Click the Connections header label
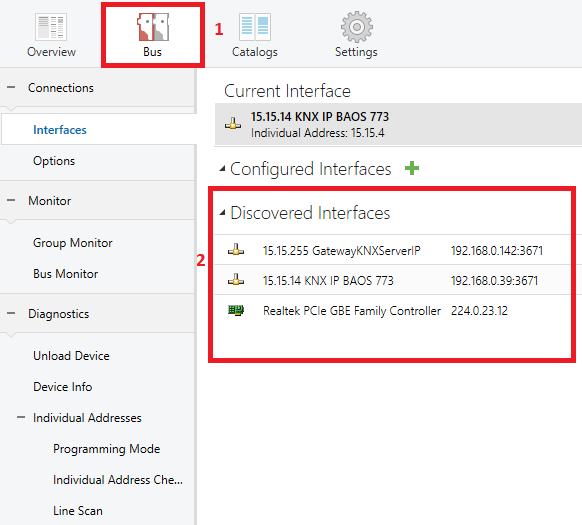Image resolution: width=582 pixels, height=525 pixels. [61, 88]
